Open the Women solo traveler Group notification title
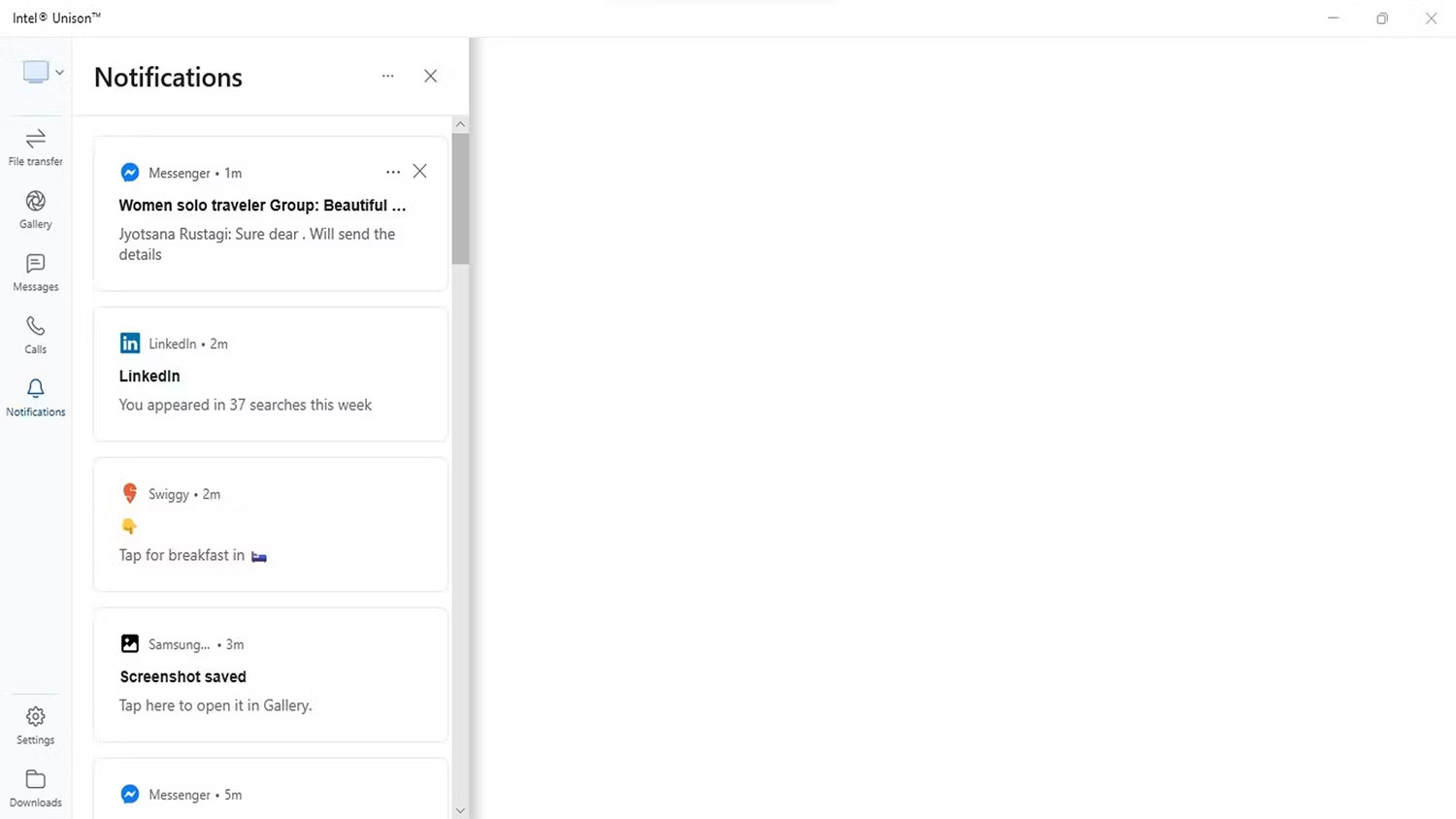 tap(262, 206)
